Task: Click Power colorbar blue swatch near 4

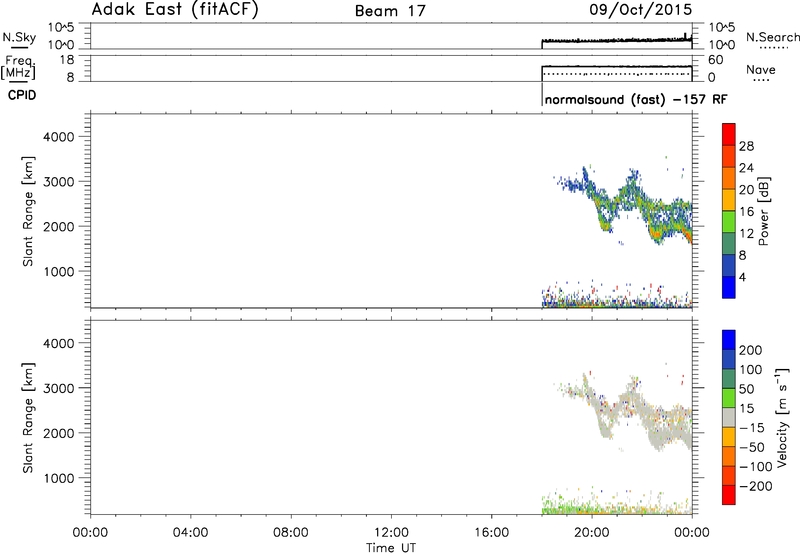Action: (729, 287)
